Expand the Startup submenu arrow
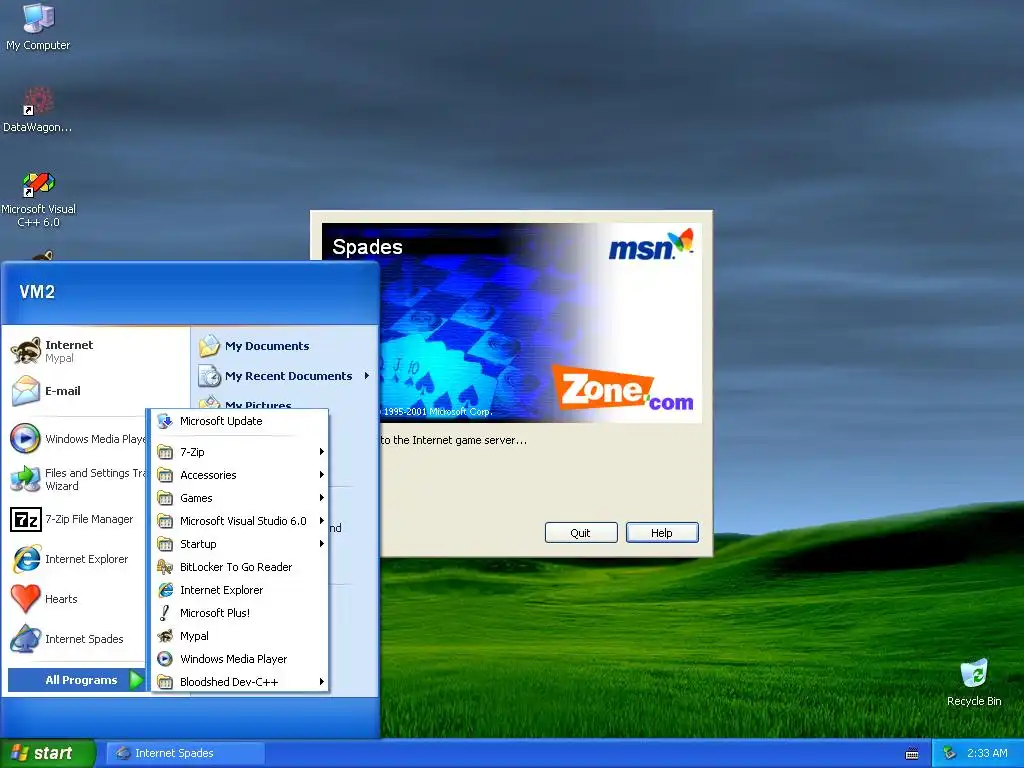 322,543
